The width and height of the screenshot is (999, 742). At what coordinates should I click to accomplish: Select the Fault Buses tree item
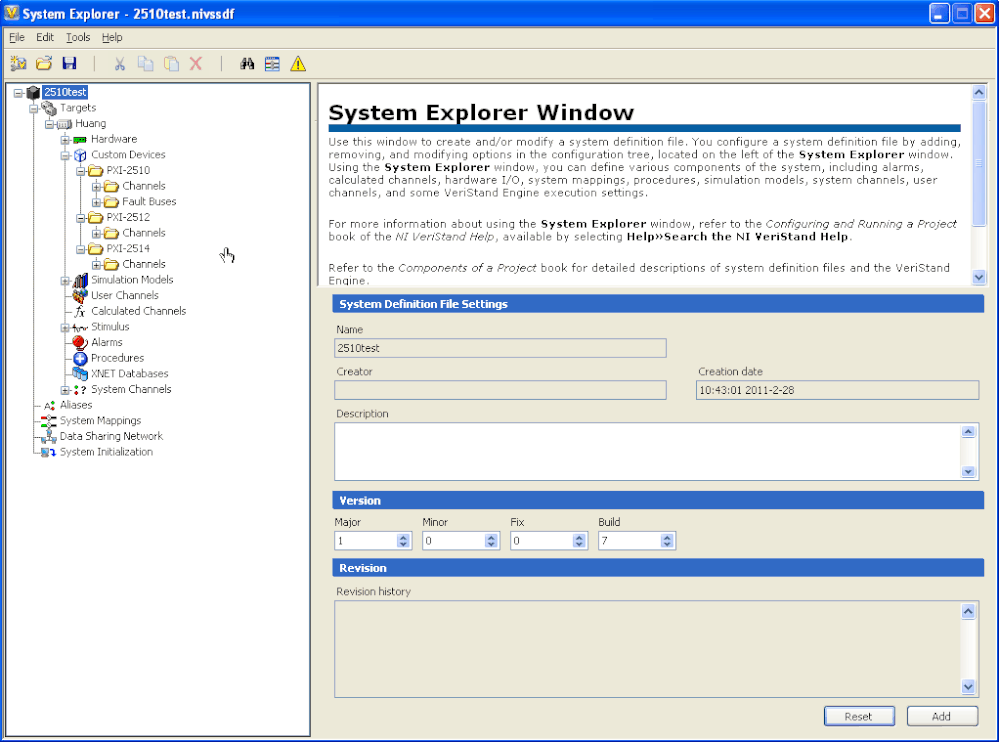tap(149, 201)
